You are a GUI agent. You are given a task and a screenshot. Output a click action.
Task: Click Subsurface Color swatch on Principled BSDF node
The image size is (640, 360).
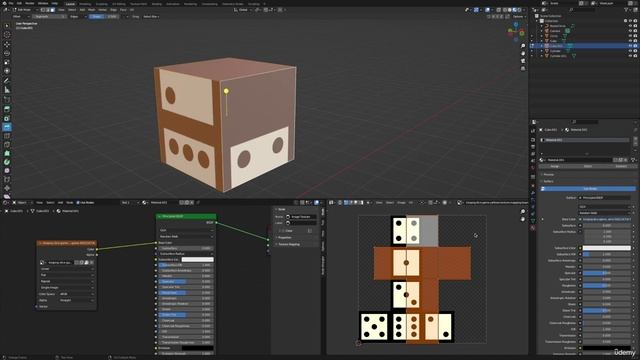click(198, 260)
